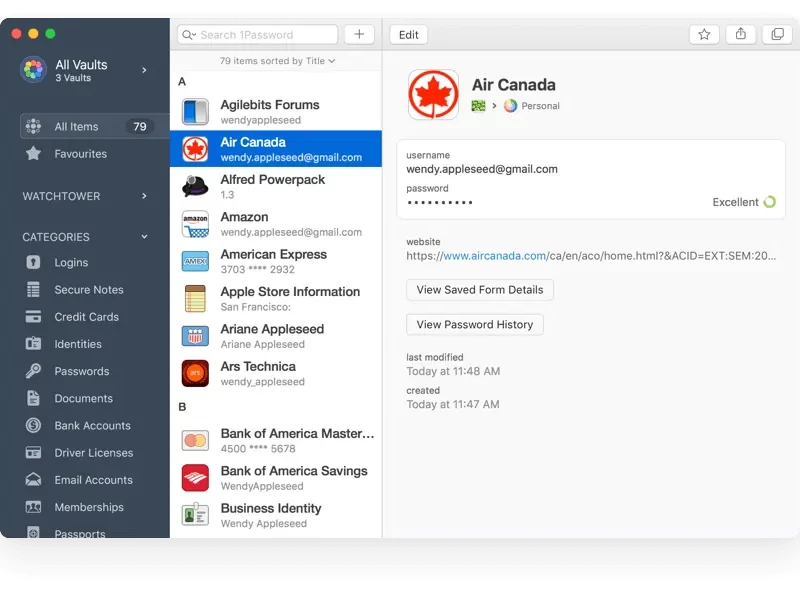Click the Business Identity badge icon
This screenshot has height=592, width=800.
(x=195, y=514)
